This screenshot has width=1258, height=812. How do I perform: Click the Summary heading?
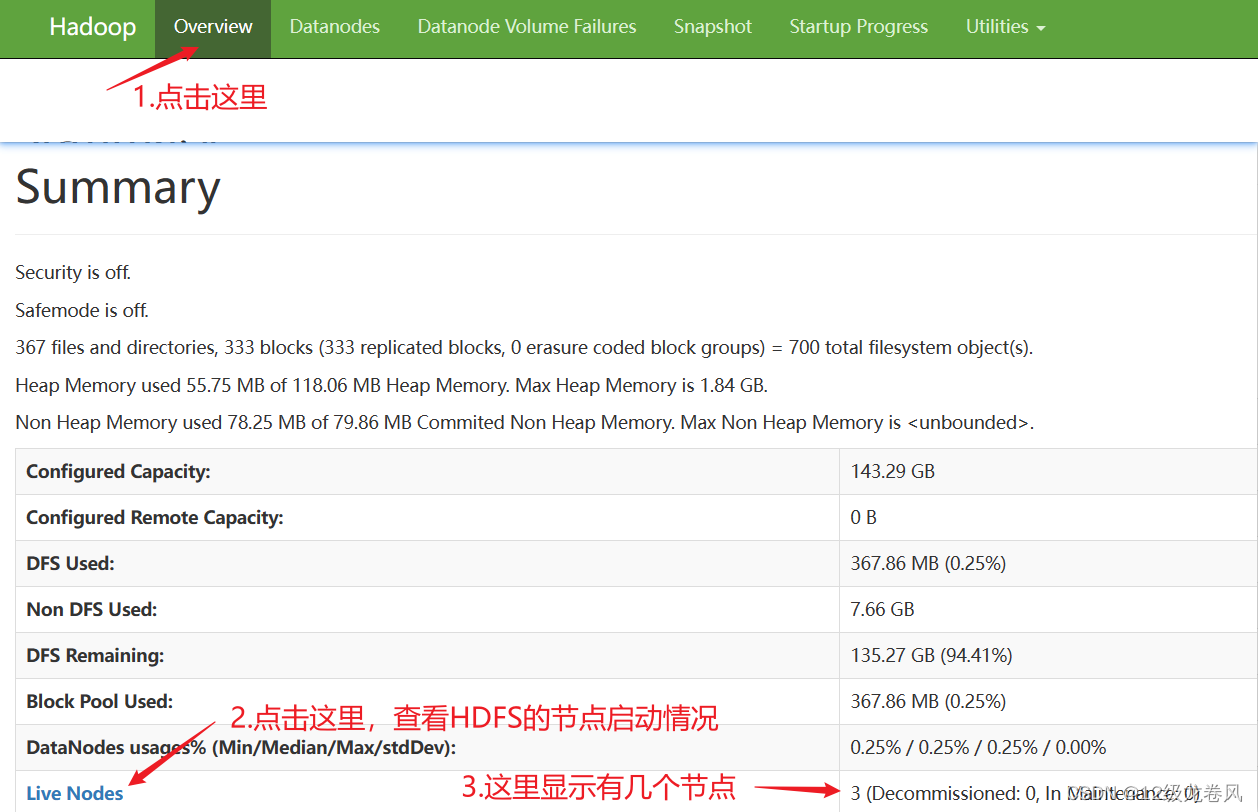(117, 188)
